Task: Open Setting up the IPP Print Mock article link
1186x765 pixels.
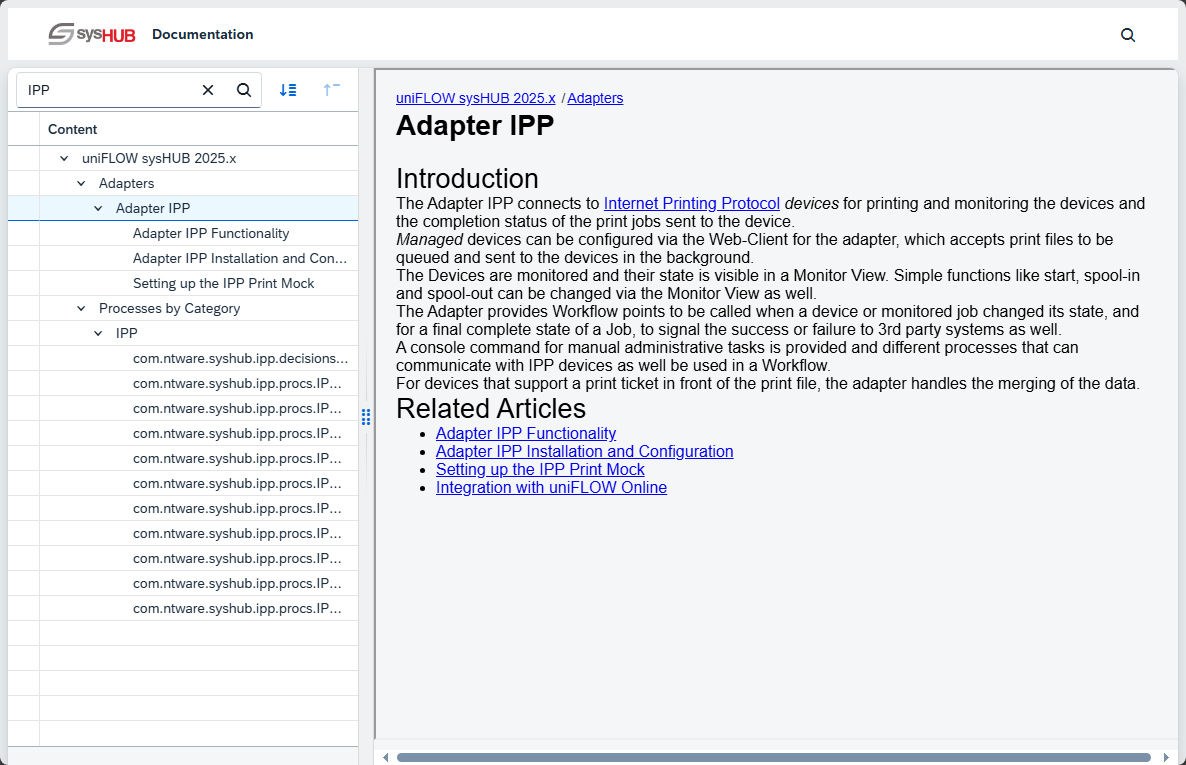Action: [540, 470]
